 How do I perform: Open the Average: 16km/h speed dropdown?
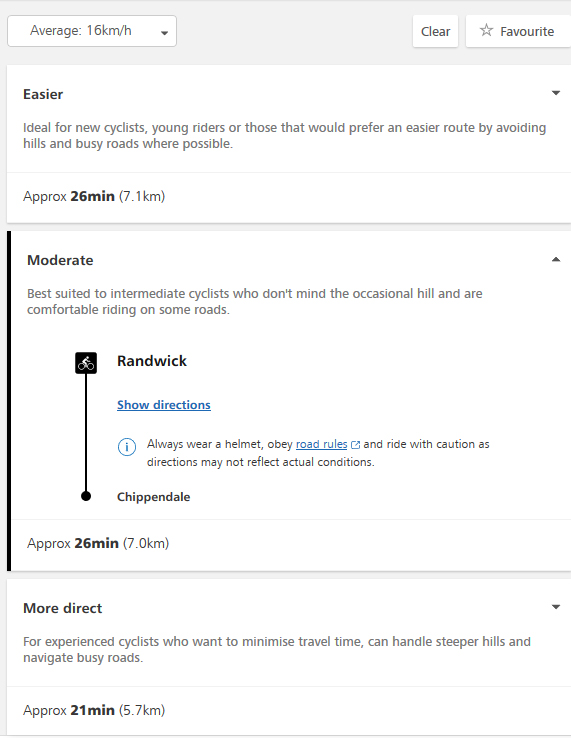92,31
